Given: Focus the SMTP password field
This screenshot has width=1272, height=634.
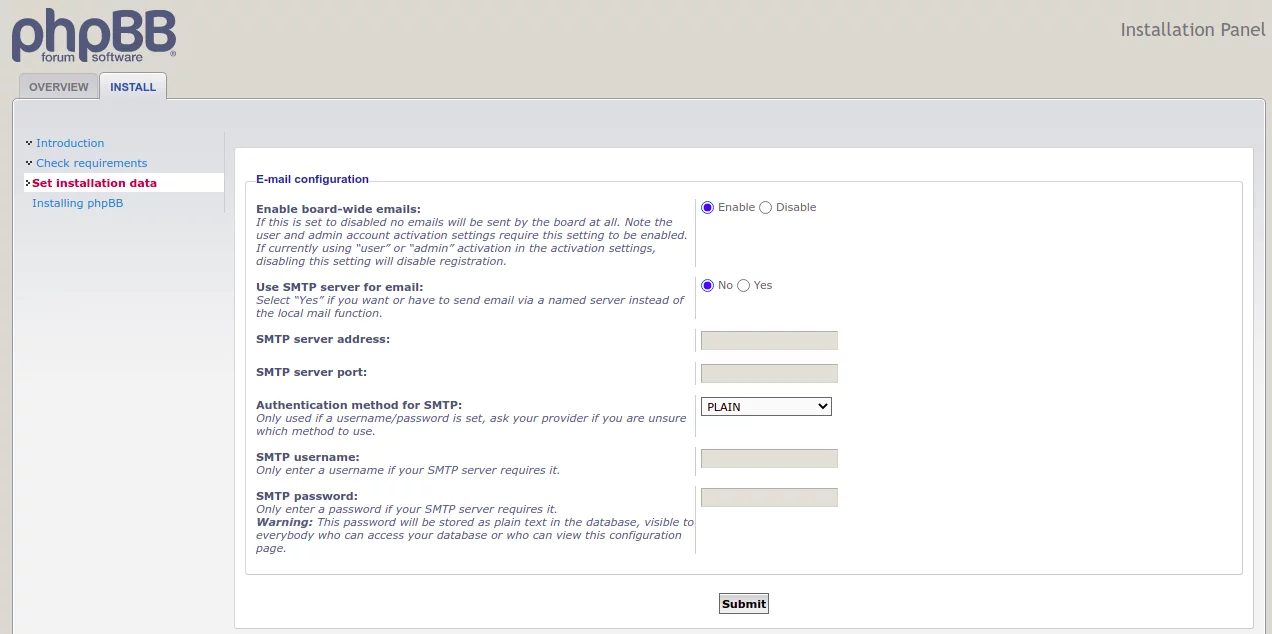Looking at the screenshot, I should click(x=769, y=497).
